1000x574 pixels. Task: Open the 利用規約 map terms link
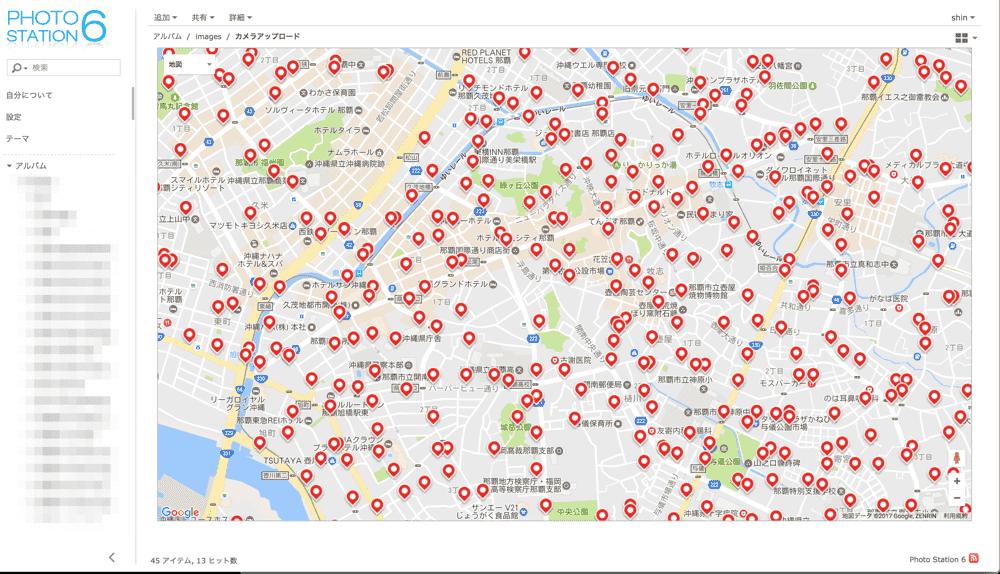[x=955, y=516]
